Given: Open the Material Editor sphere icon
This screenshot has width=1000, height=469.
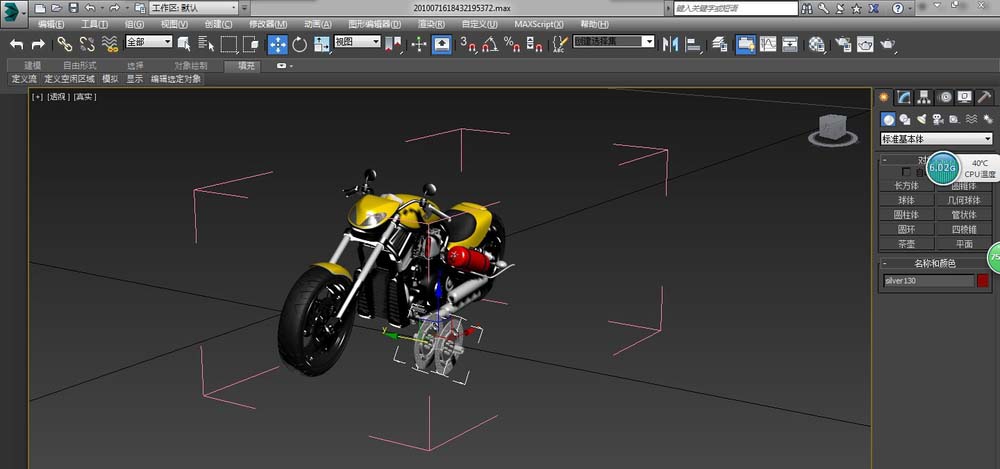Looking at the screenshot, I should pos(817,44).
